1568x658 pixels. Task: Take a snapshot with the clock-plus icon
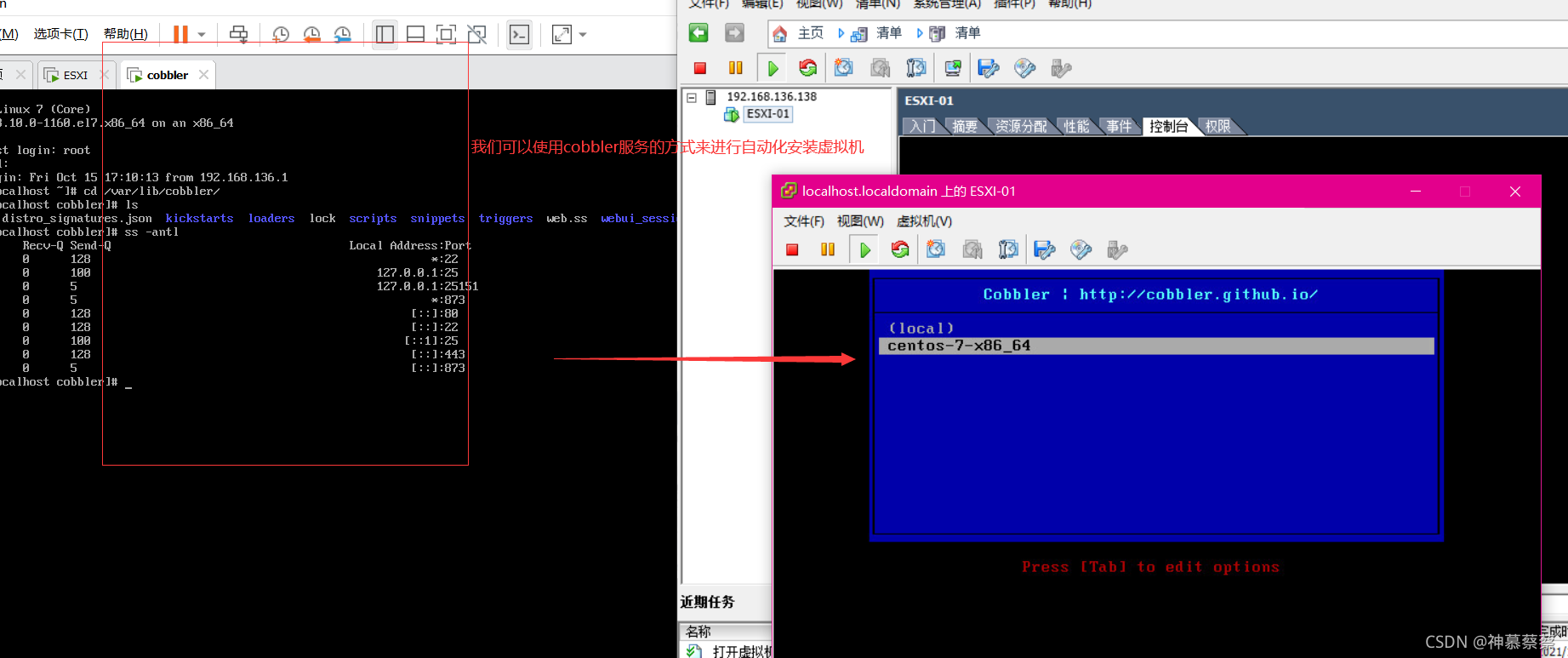coord(280,34)
